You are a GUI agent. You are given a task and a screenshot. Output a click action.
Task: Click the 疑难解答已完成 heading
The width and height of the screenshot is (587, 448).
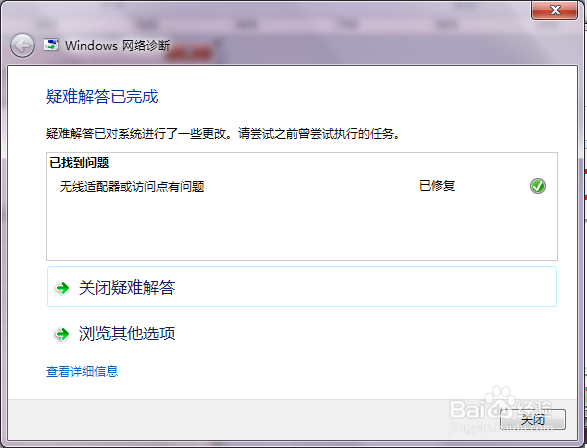[x=102, y=96]
